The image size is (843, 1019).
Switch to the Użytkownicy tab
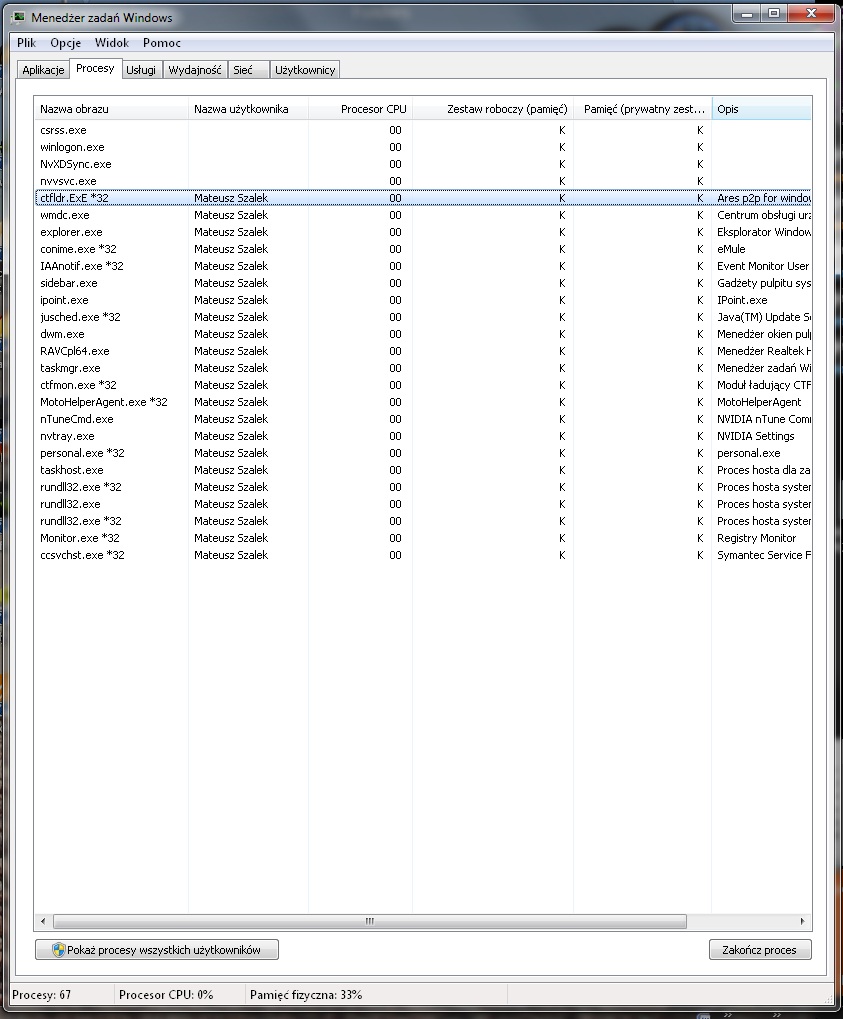306,70
